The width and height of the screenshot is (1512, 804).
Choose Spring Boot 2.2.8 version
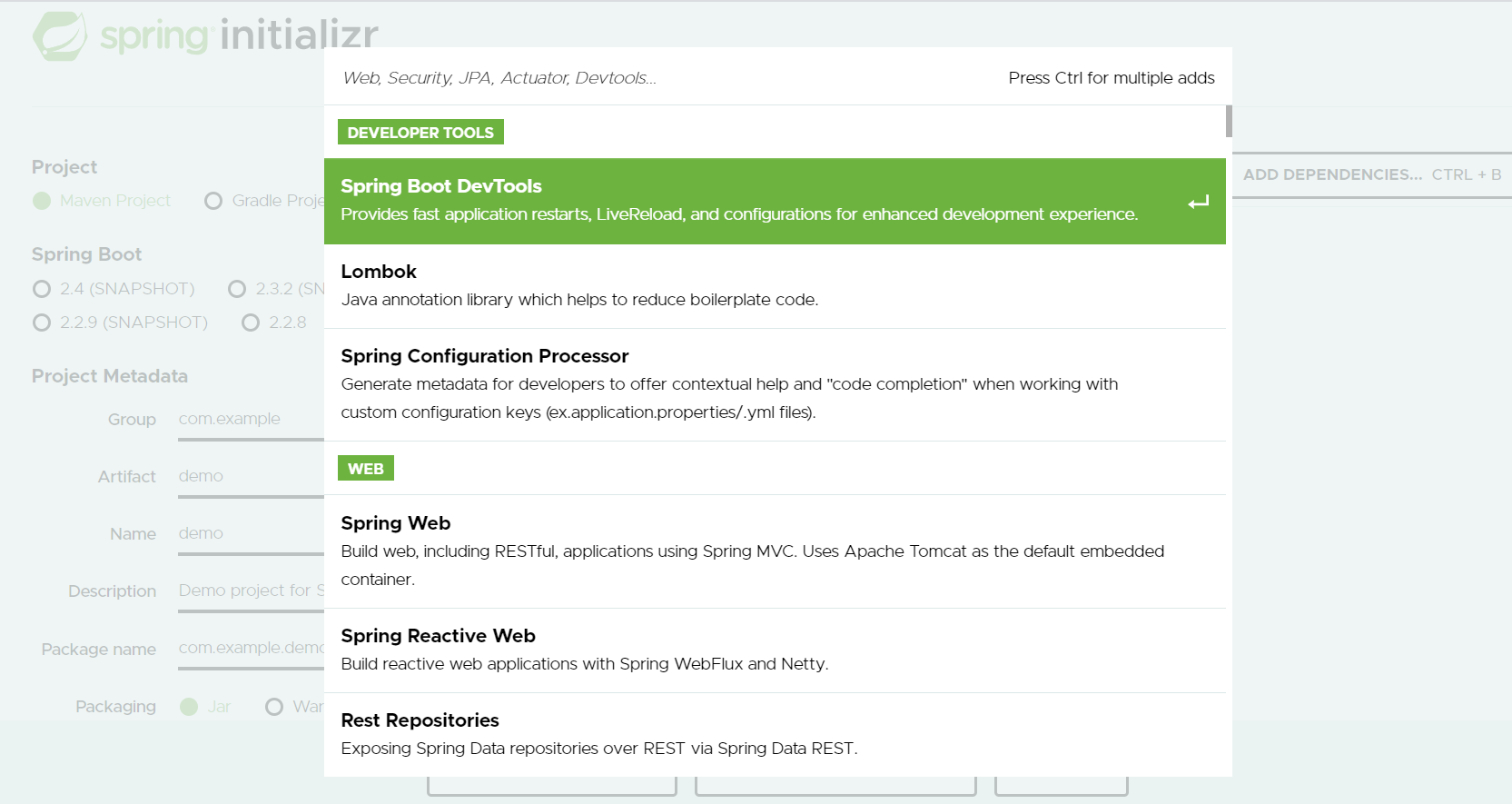(x=251, y=323)
